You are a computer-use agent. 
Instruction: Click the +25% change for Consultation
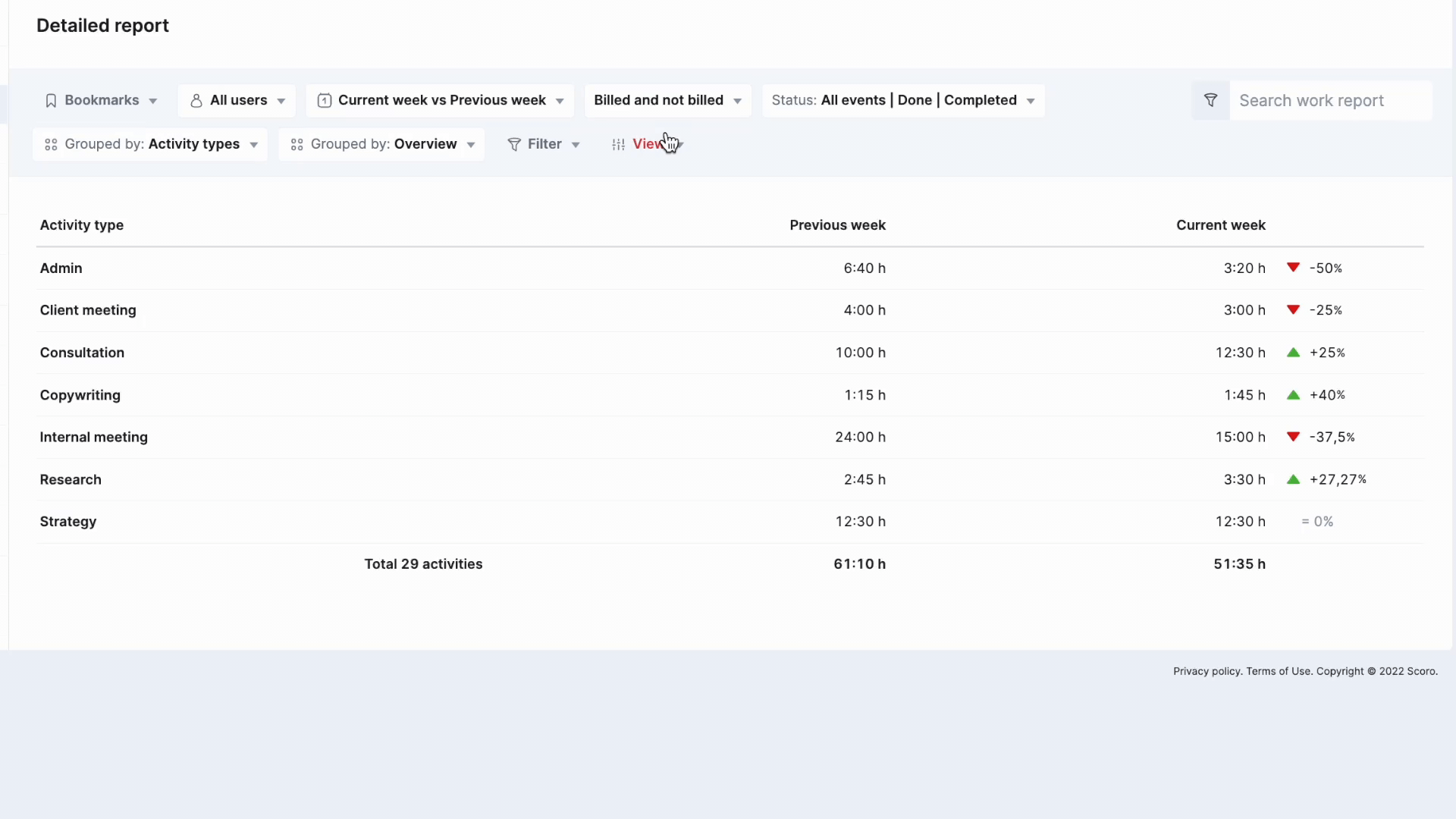click(1327, 353)
